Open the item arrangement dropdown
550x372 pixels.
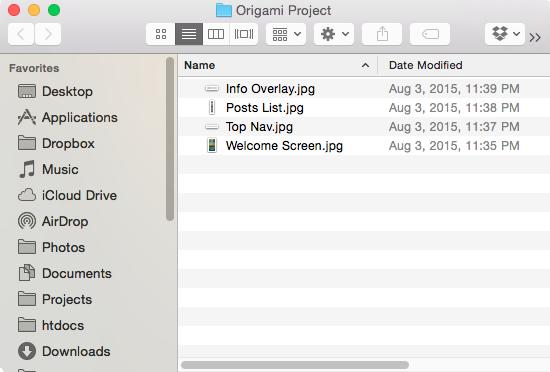point(286,34)
